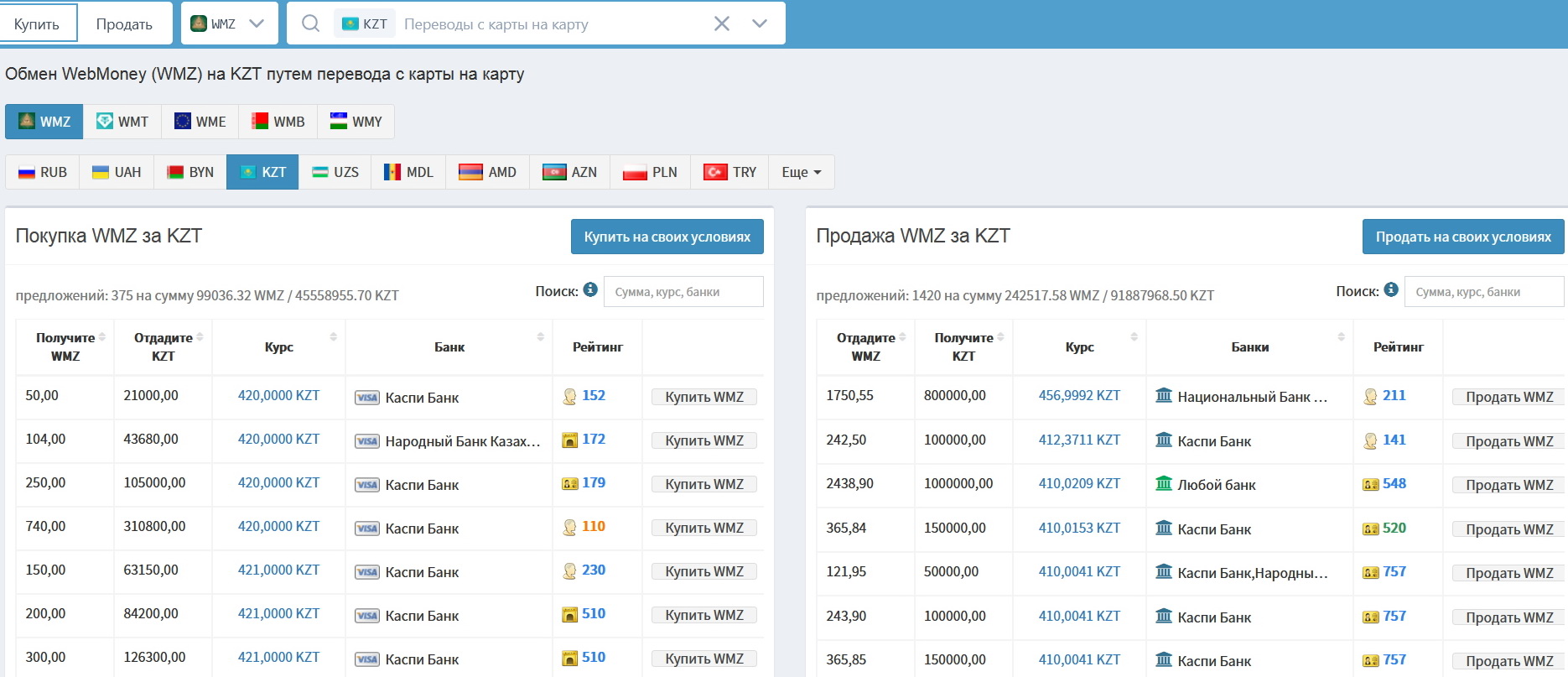
Task: Choose KZT fiat currency
Action: [262, 172]
